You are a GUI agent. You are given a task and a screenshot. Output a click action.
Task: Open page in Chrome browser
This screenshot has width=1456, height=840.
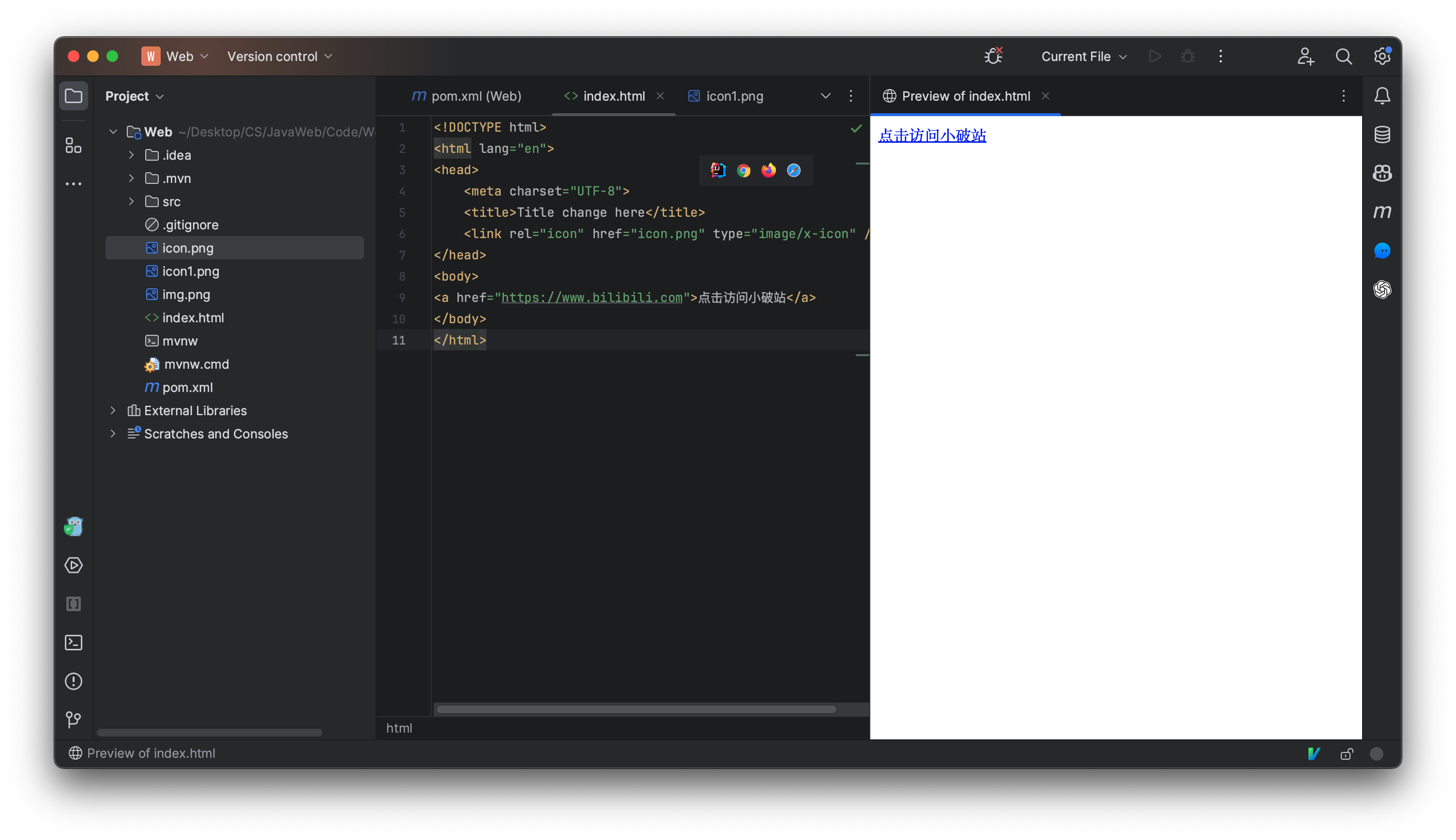point(743,170)
